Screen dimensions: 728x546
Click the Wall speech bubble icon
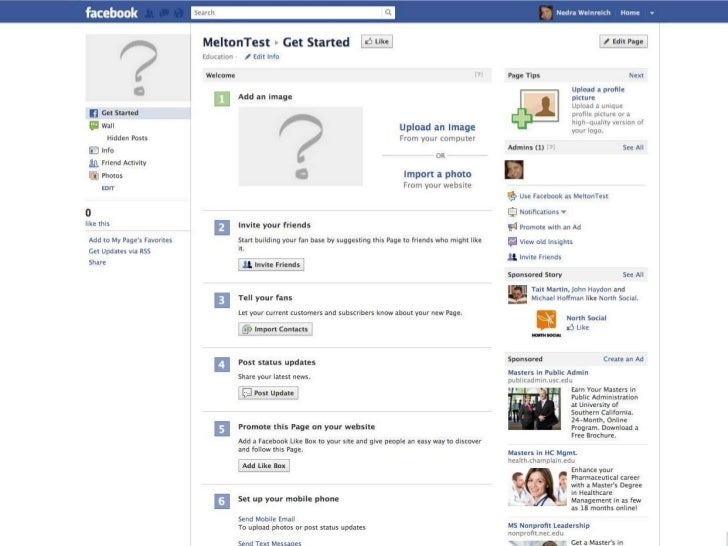pos(94,125)
